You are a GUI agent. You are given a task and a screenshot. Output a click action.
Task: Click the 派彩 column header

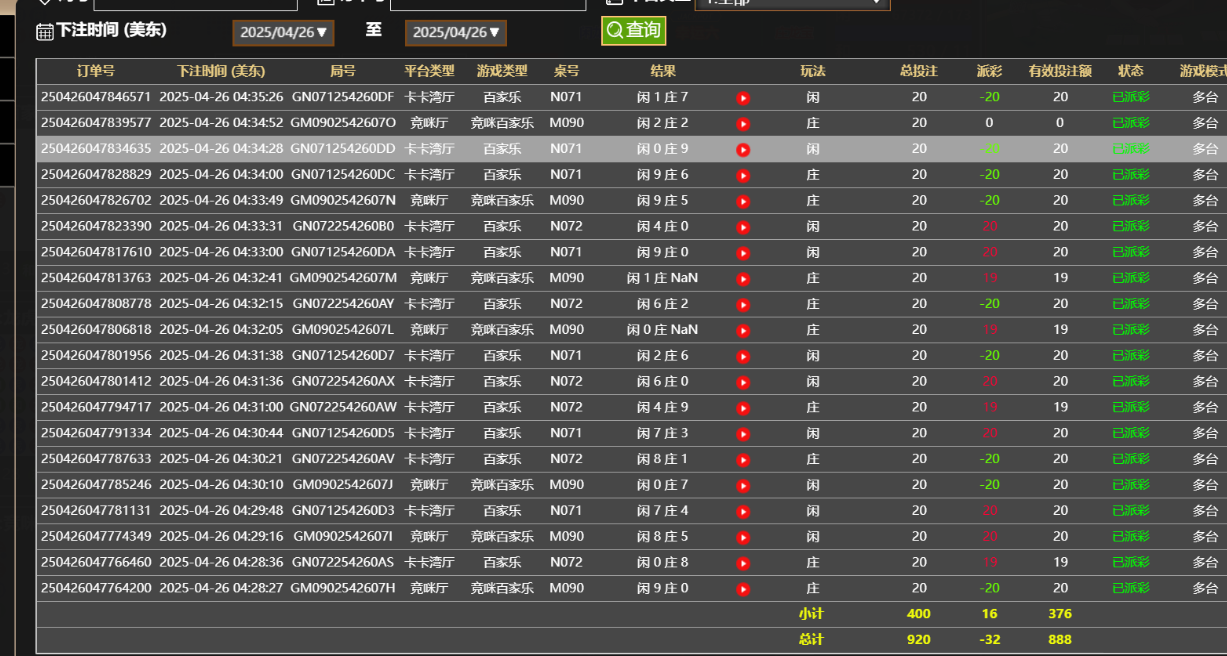pos(989,71)
